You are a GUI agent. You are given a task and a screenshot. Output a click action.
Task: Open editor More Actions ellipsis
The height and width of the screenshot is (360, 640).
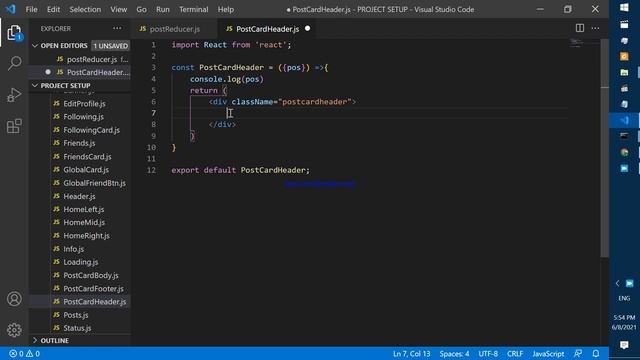click(596, 28)
